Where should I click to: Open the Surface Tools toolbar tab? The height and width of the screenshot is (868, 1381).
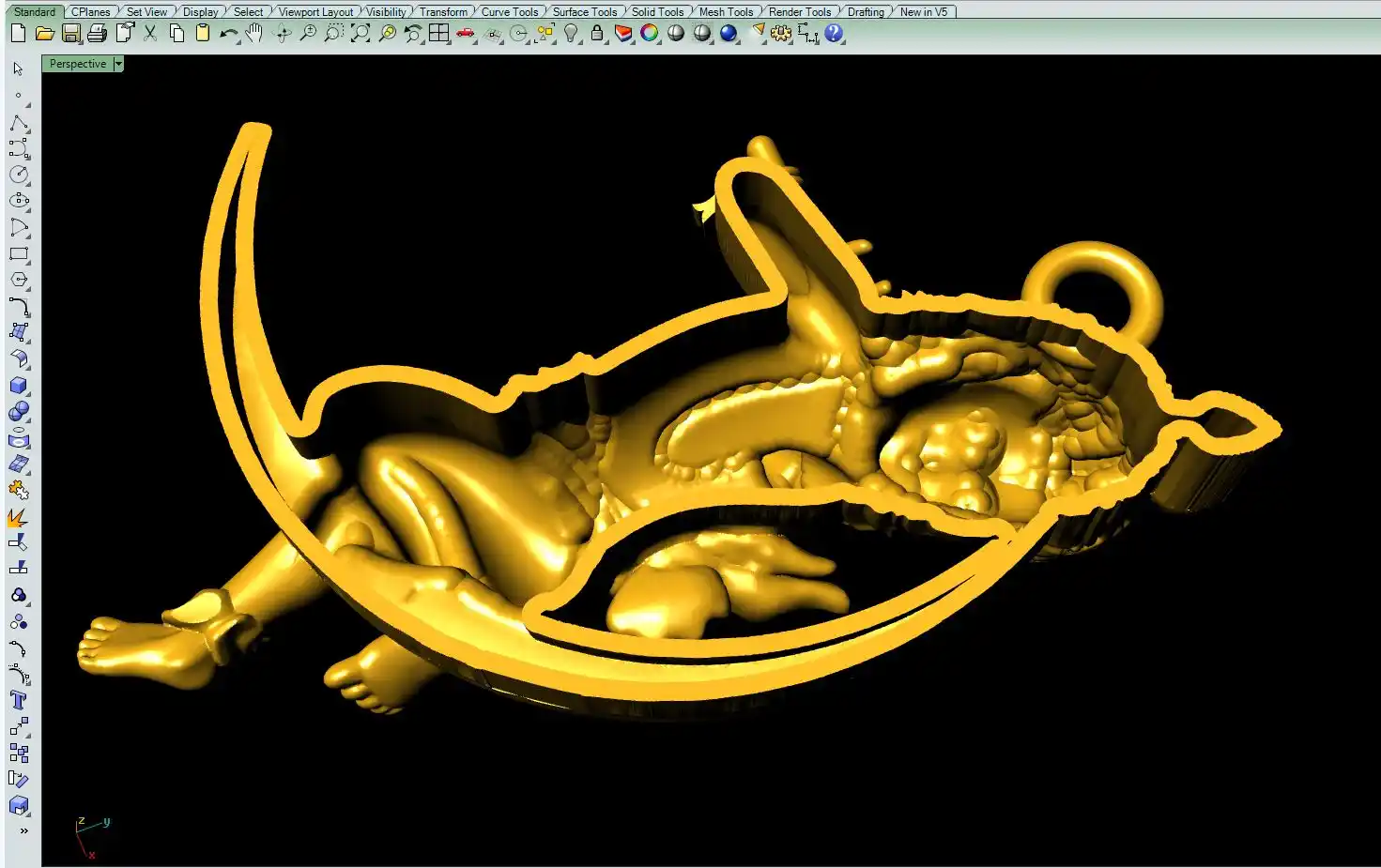[584, 12]
